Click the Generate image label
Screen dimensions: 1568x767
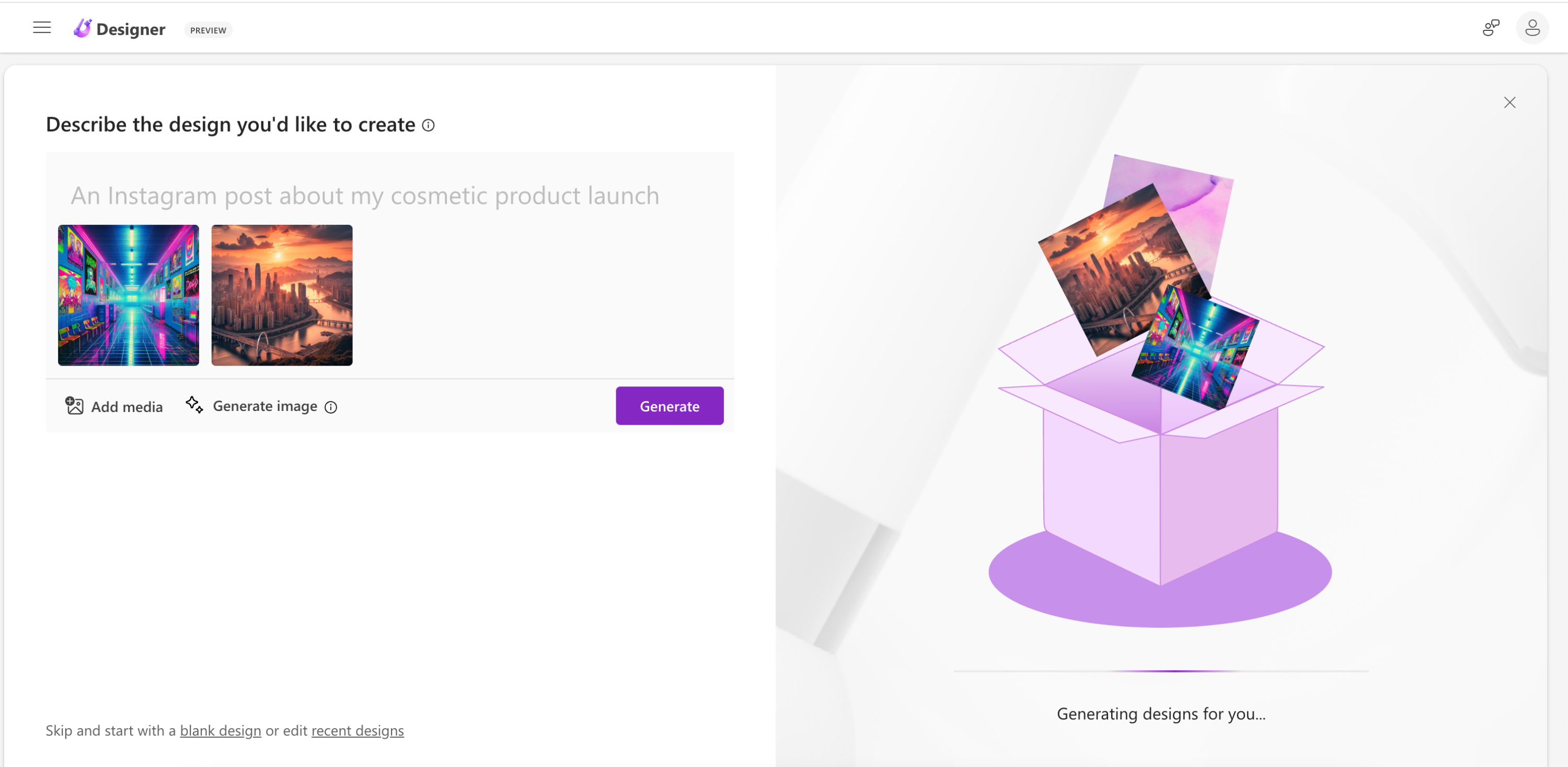click(x=265, y=406)
